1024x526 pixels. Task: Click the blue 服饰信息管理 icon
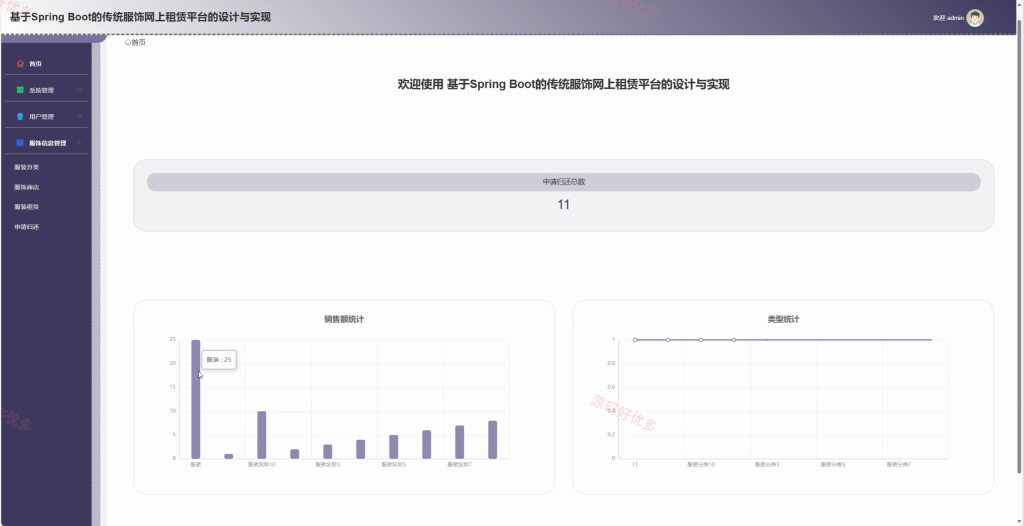point(20,142)
